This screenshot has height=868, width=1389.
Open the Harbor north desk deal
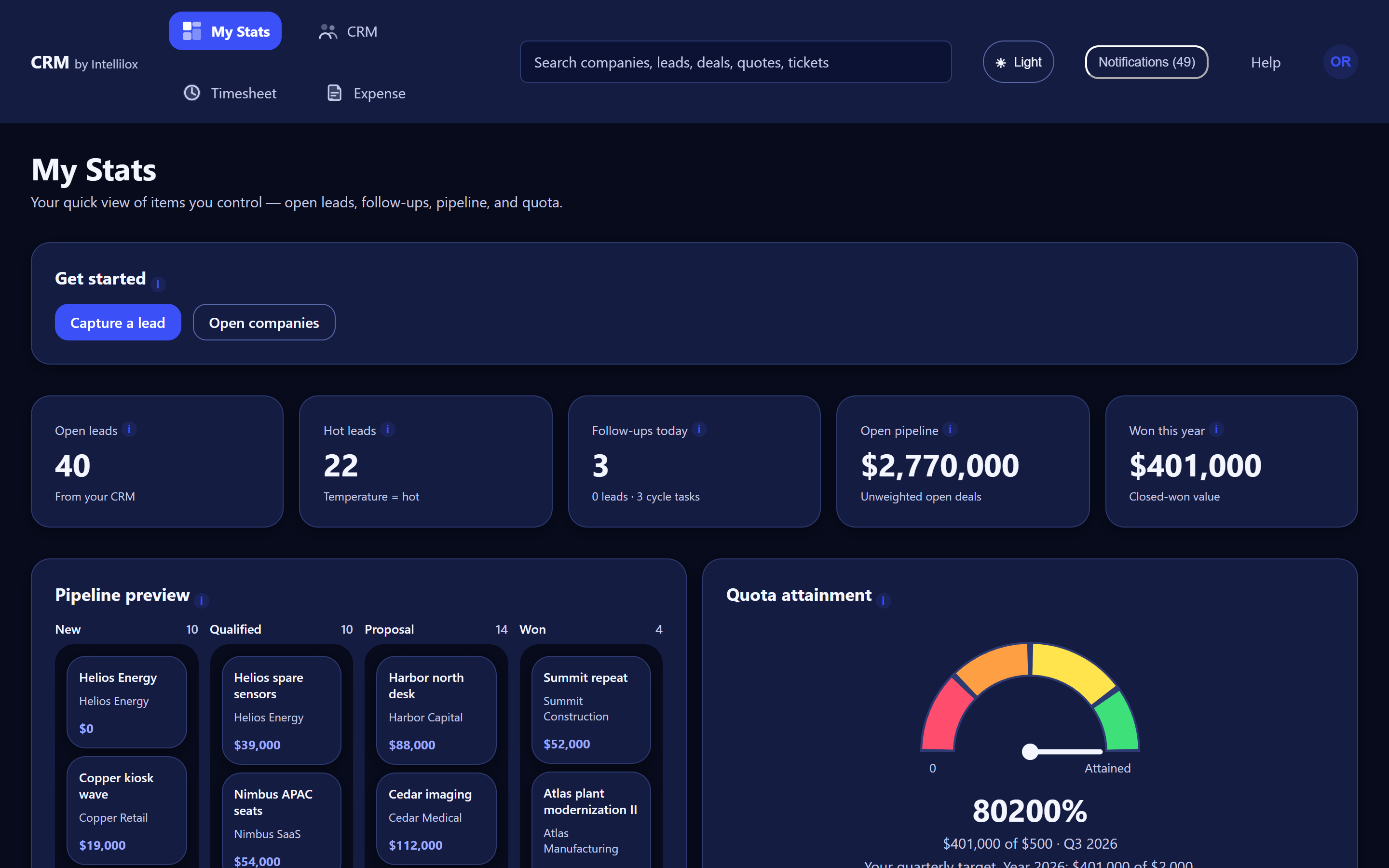(436, 709)
